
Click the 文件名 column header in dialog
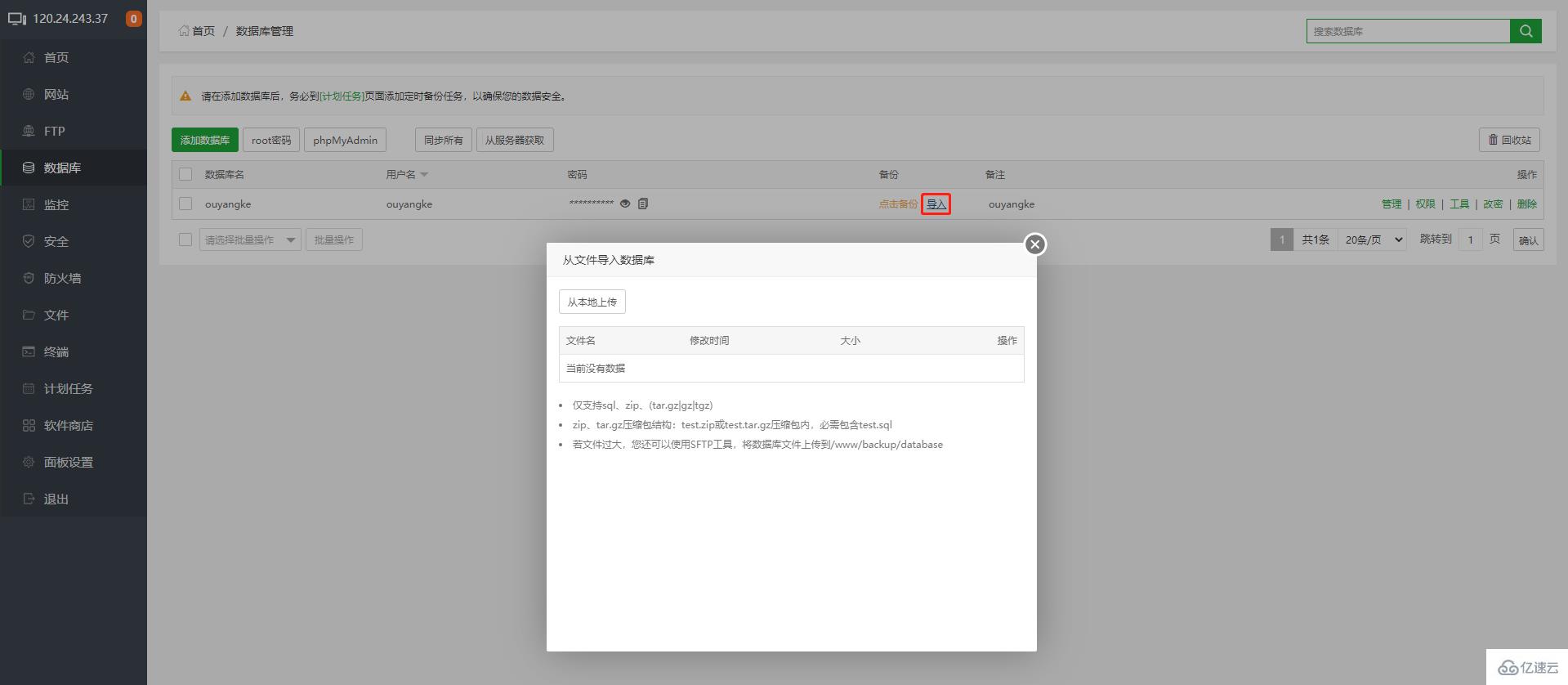click(581, 340)
